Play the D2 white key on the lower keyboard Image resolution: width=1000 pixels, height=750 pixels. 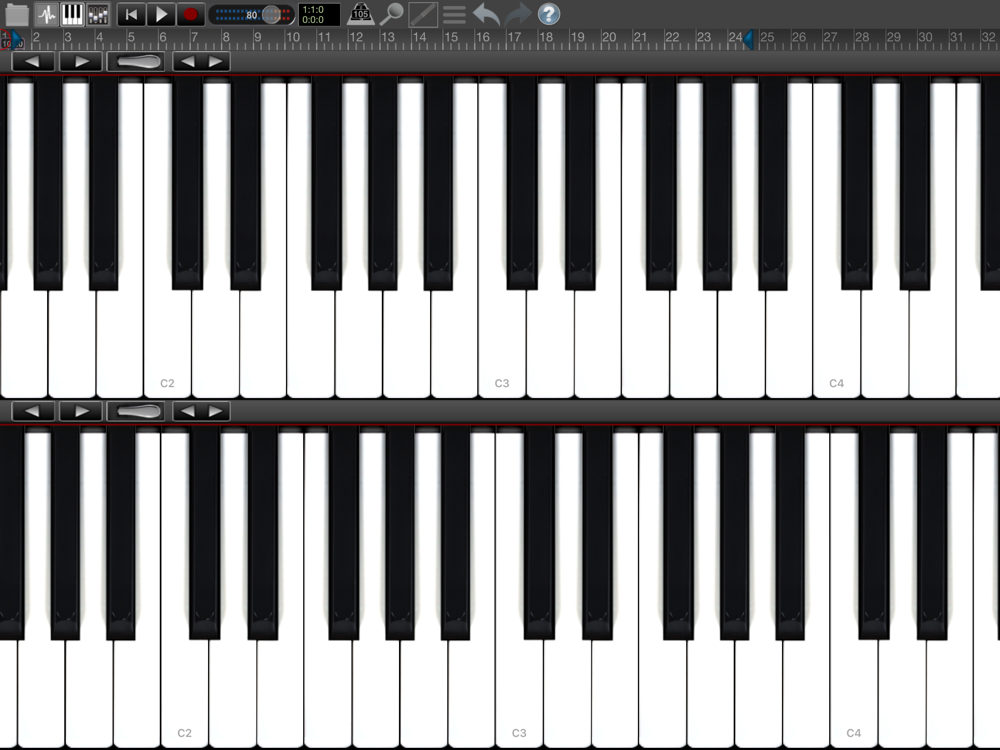pyautogui.click(x=233, y=695)
